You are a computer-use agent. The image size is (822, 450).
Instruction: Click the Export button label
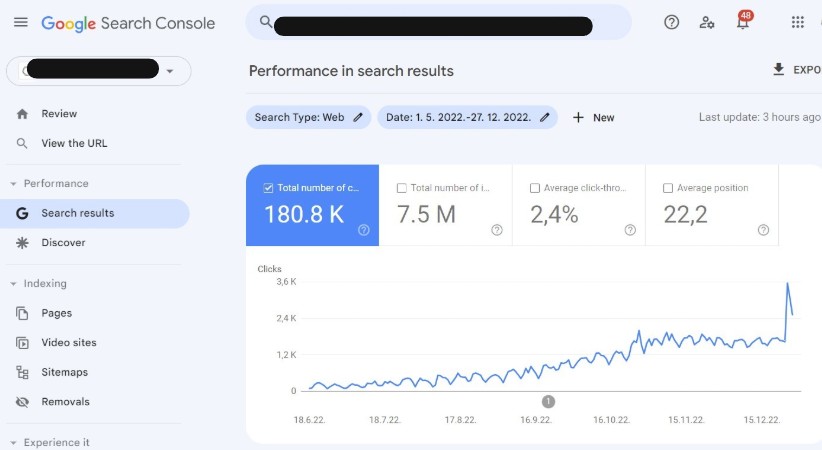tap(807, 70)
